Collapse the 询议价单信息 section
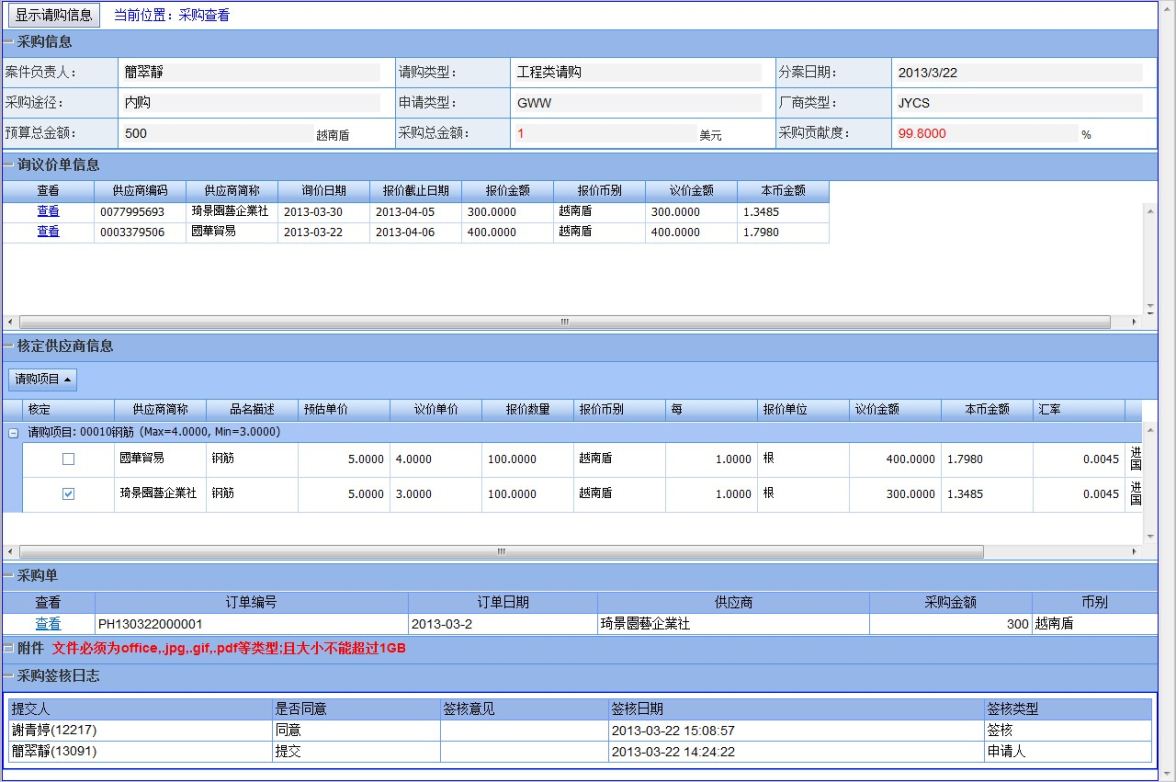The height and width of the screenshot is (782, 1176). pos(9,164)
